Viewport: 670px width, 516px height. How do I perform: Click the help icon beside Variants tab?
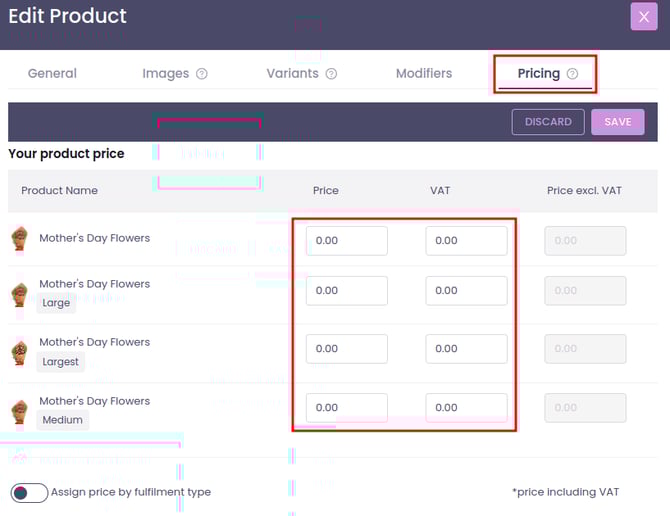(x=331, y=74)
